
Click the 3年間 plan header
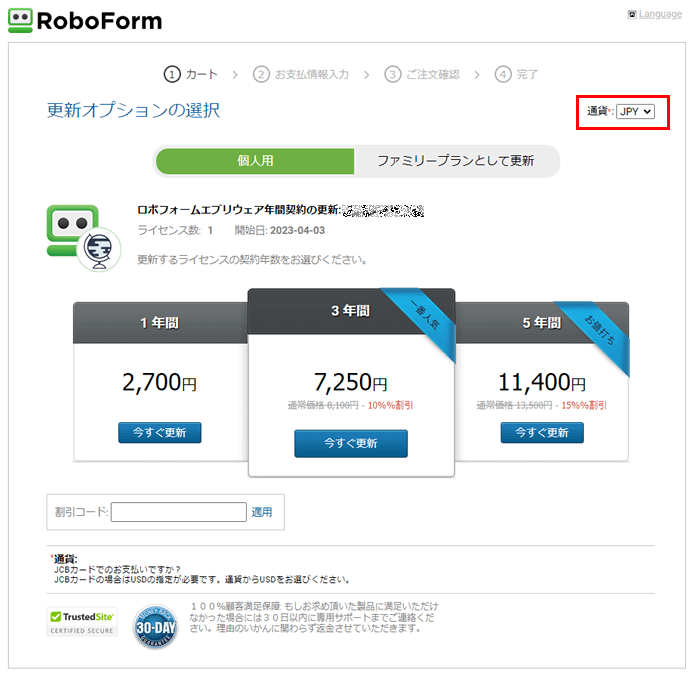(351, 311)
